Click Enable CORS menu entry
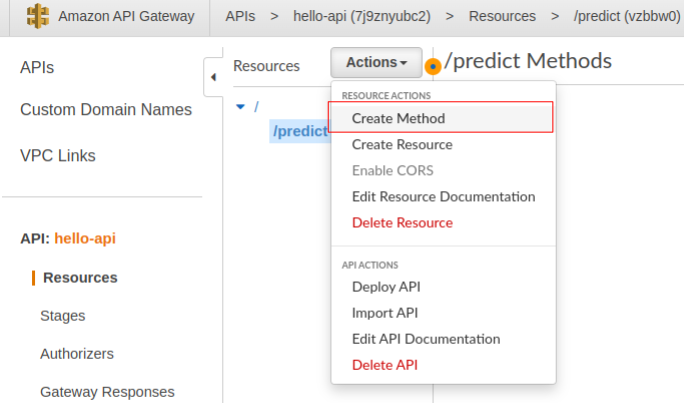Screen dimensions: 684x403 tap(443, 171)
